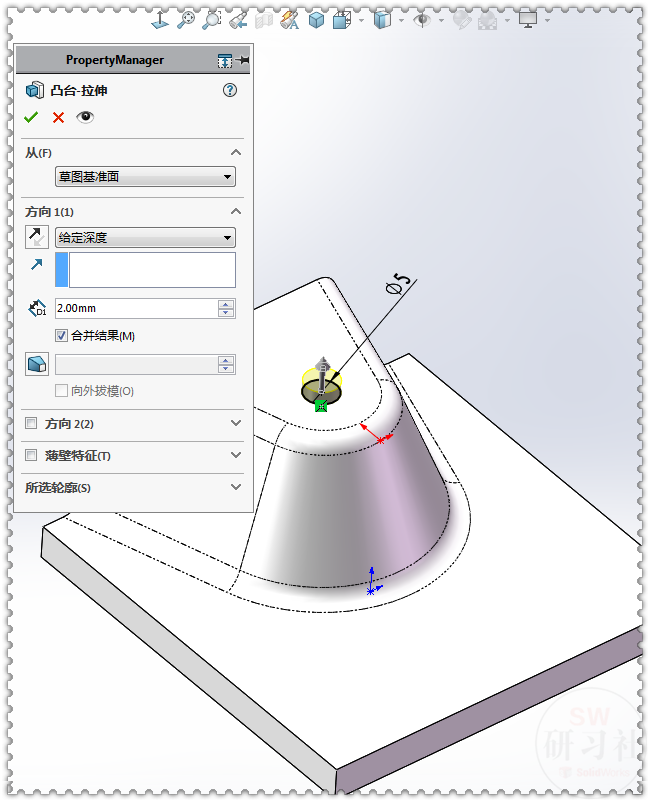
Task: Open the View Settings dropdown arrow
Action: click(547, 20)
